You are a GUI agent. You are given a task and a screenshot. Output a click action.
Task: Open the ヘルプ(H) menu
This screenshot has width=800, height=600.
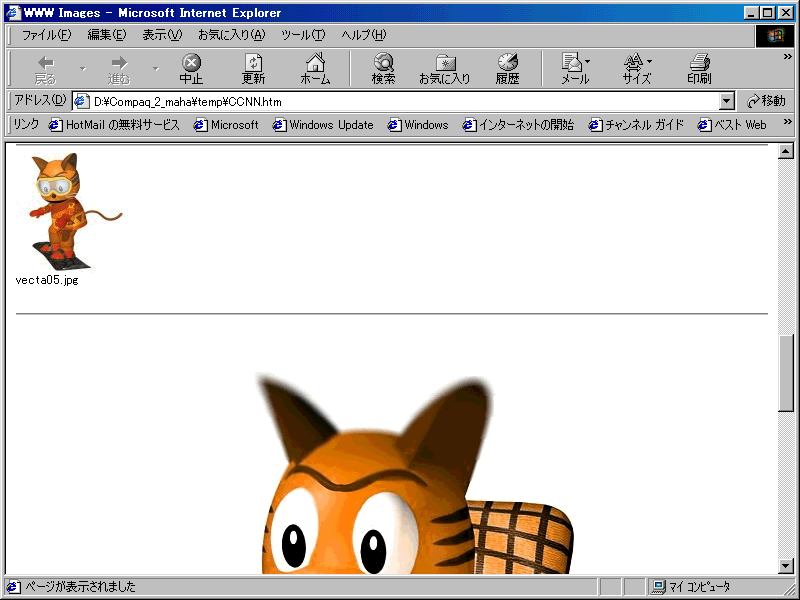point(364,35)
